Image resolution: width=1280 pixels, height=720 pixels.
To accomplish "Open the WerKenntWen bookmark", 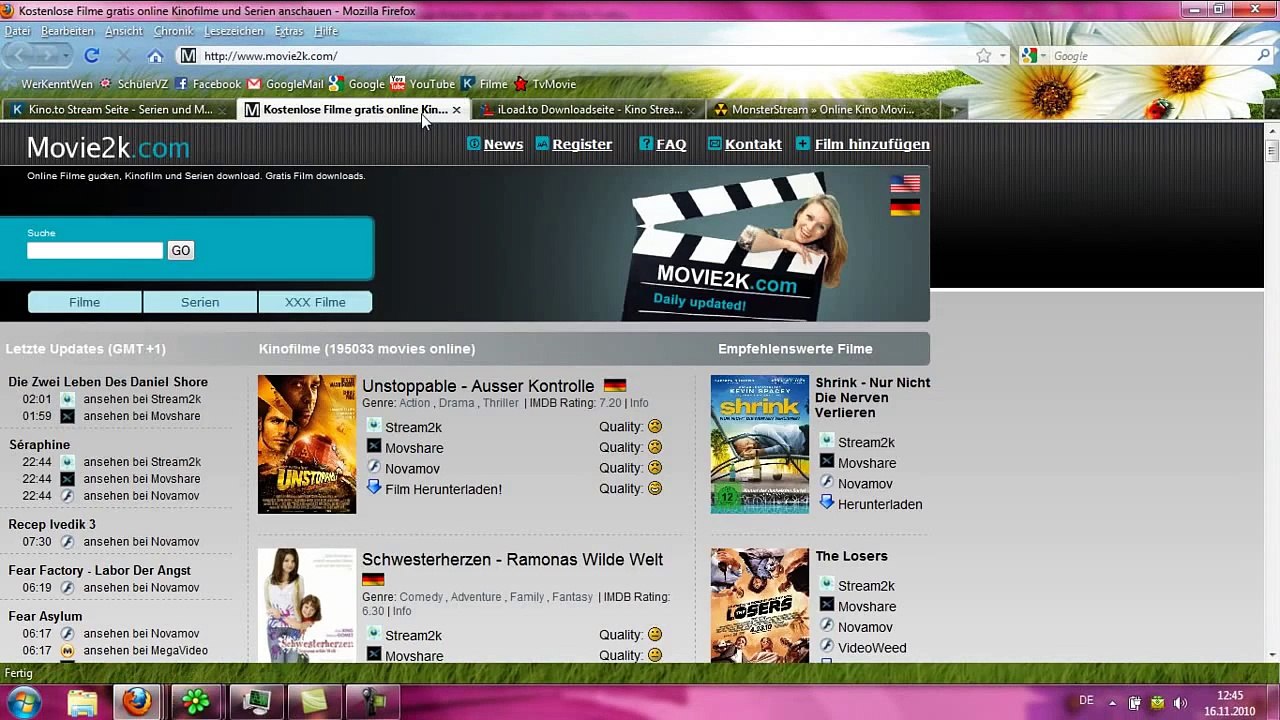I will 49,84.
